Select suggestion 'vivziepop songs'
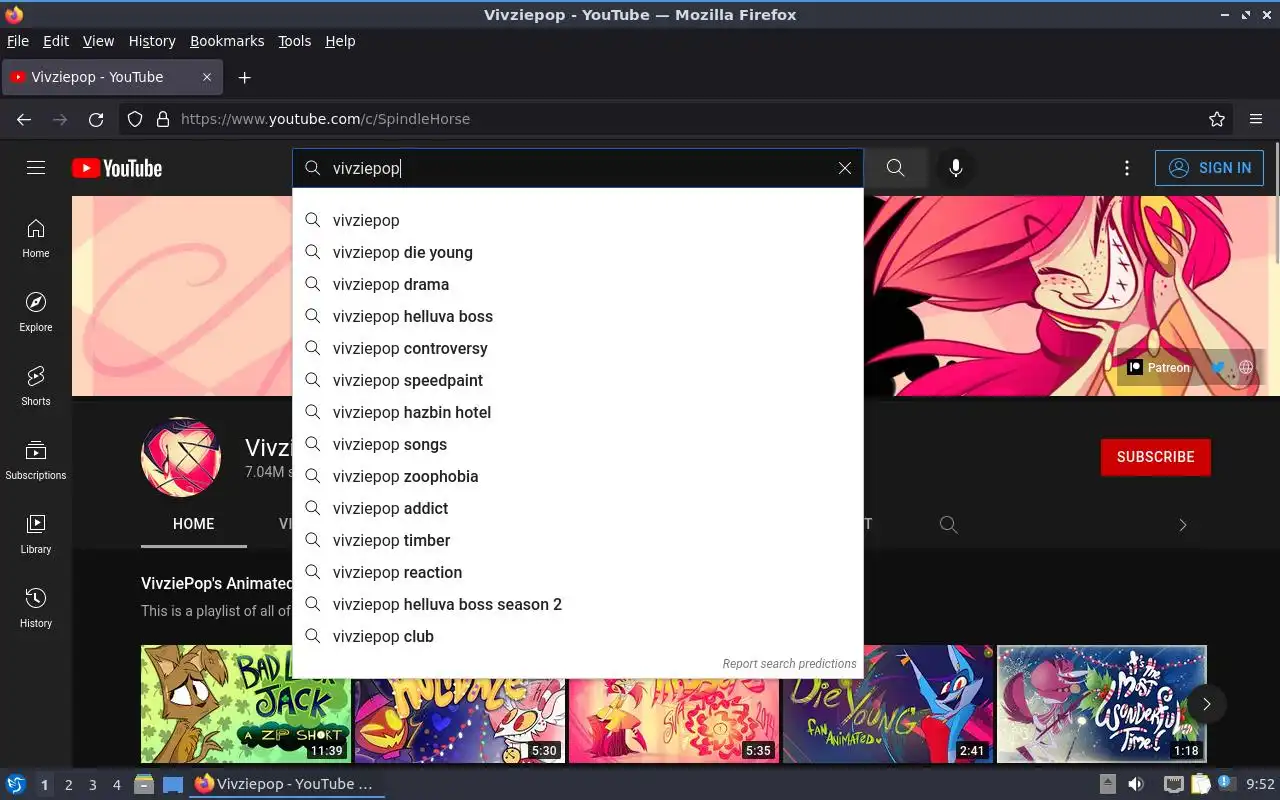This screenshot has width=1280, height=800. (x=578, y=444)
